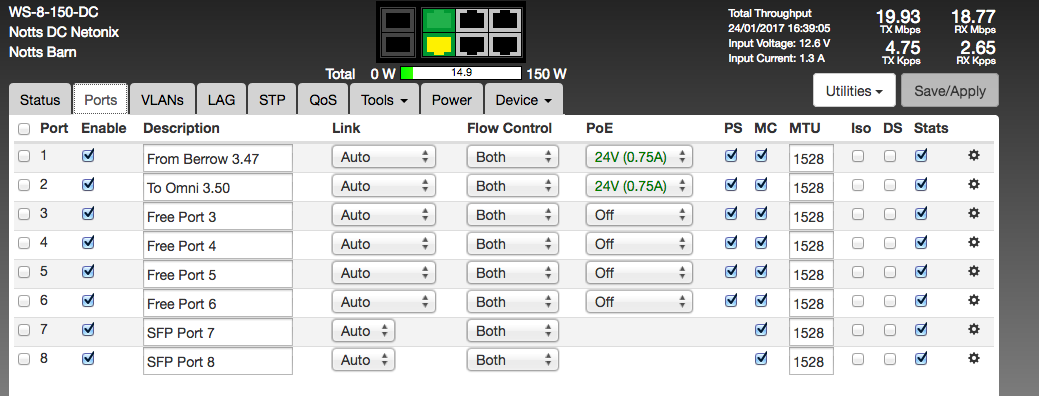Open PoE dropdown for To Omni port 2
The height and width of the screenshot is (396, 1039).
tap(639, 186)
